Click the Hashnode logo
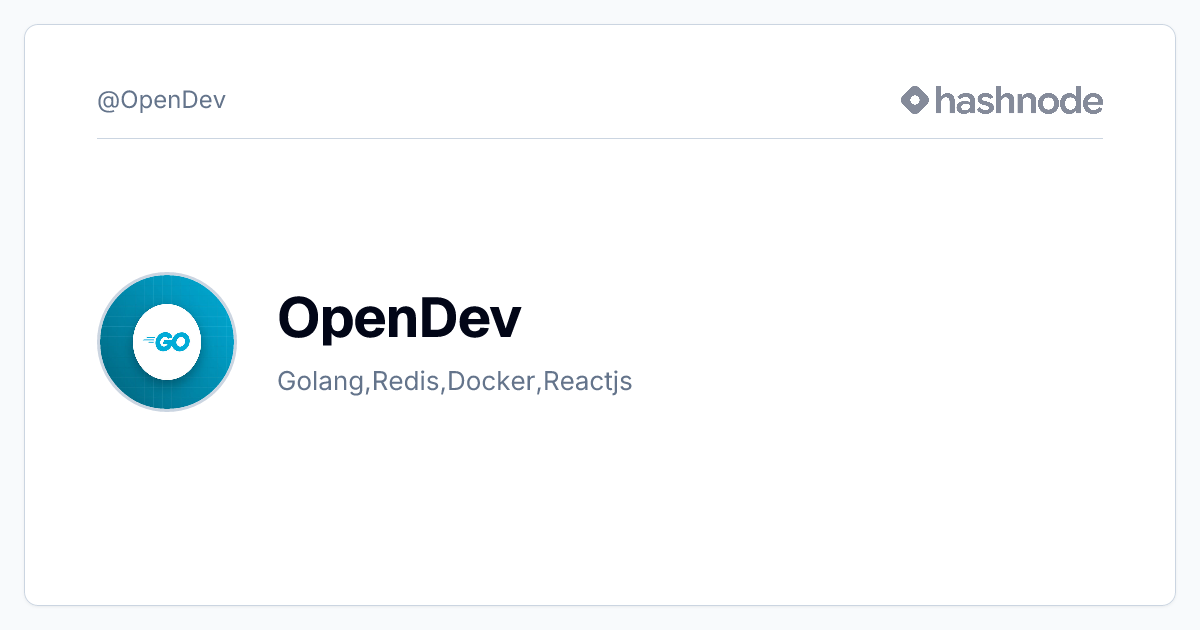This screenshot has height=630, width=1200. (1001, 100)
